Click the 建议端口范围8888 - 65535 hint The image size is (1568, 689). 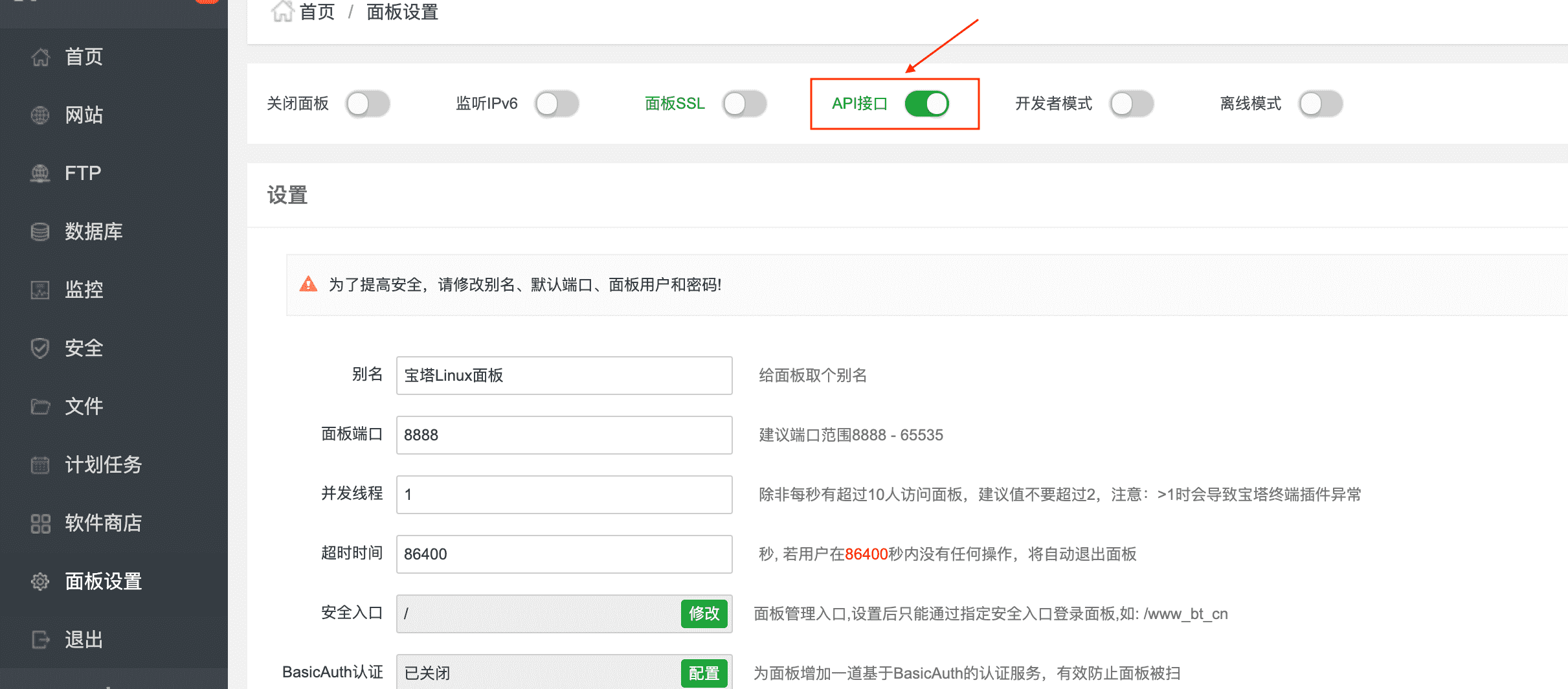851,435
